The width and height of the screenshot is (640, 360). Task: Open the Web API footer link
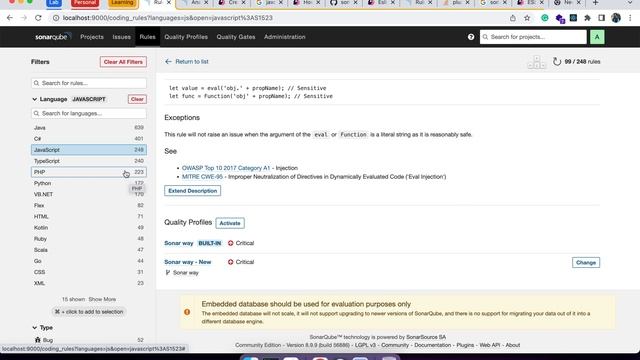click(x=490, y=345)
